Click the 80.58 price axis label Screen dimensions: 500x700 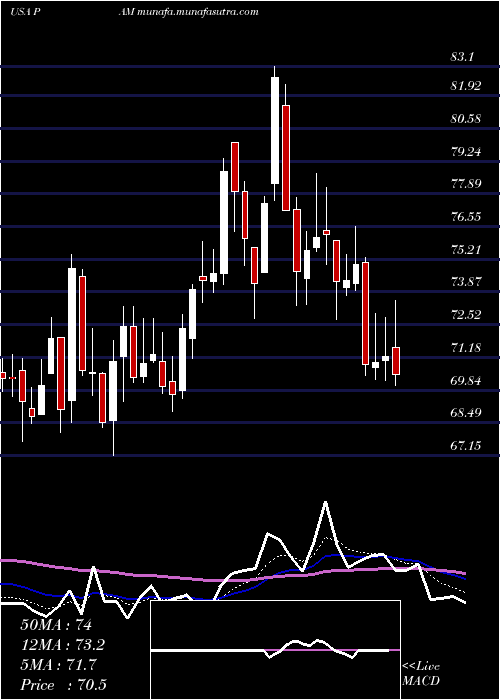[466, 119]
